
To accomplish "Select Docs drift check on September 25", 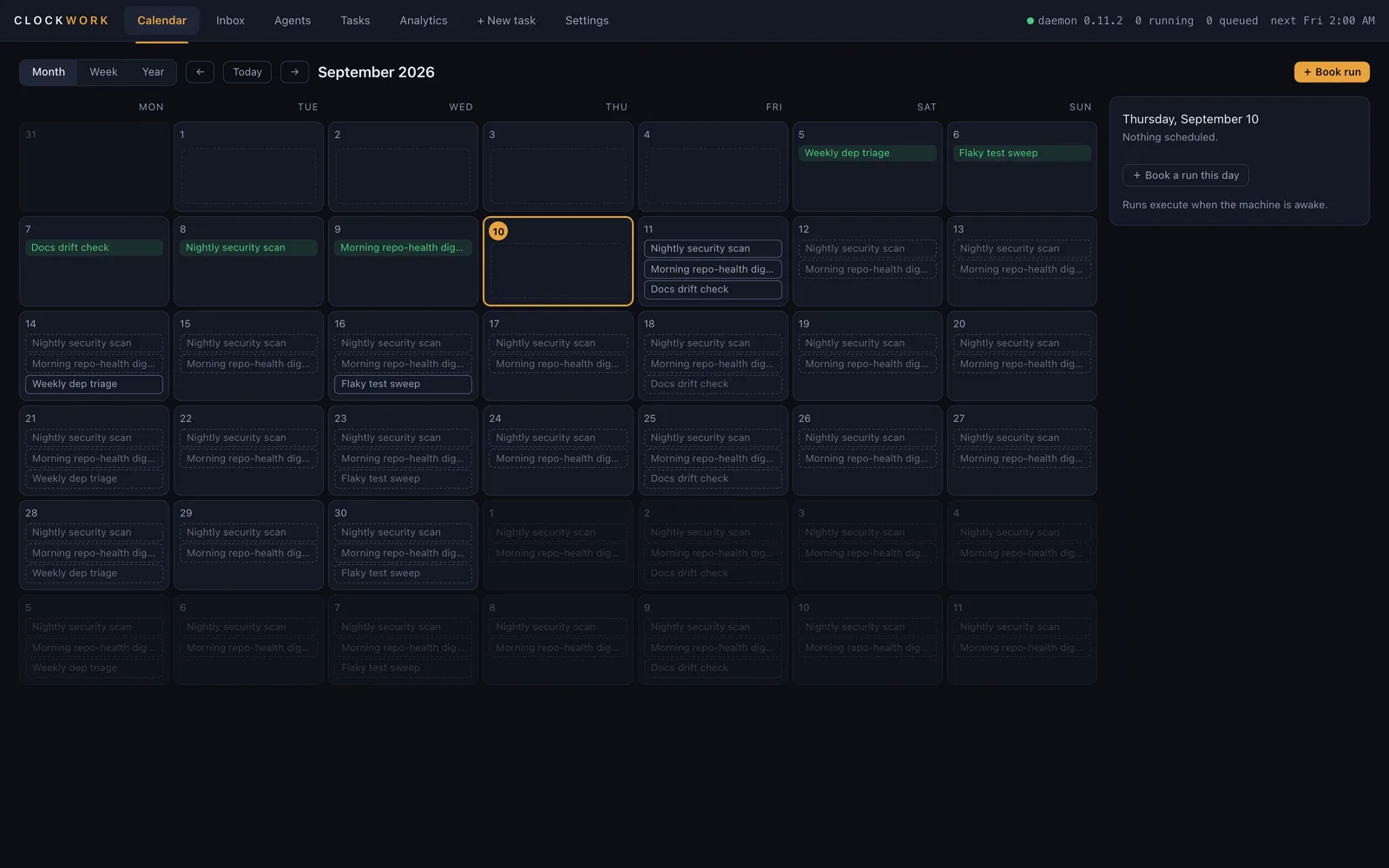I will 713,478.
